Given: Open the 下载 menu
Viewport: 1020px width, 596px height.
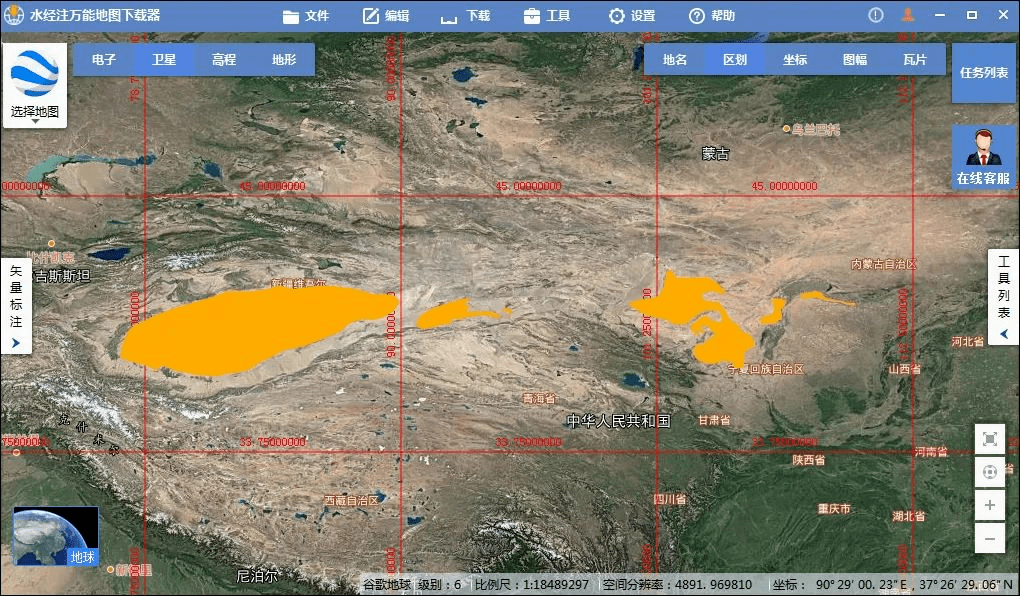Looking at the screenshot, I should click(x=465, y=16).
